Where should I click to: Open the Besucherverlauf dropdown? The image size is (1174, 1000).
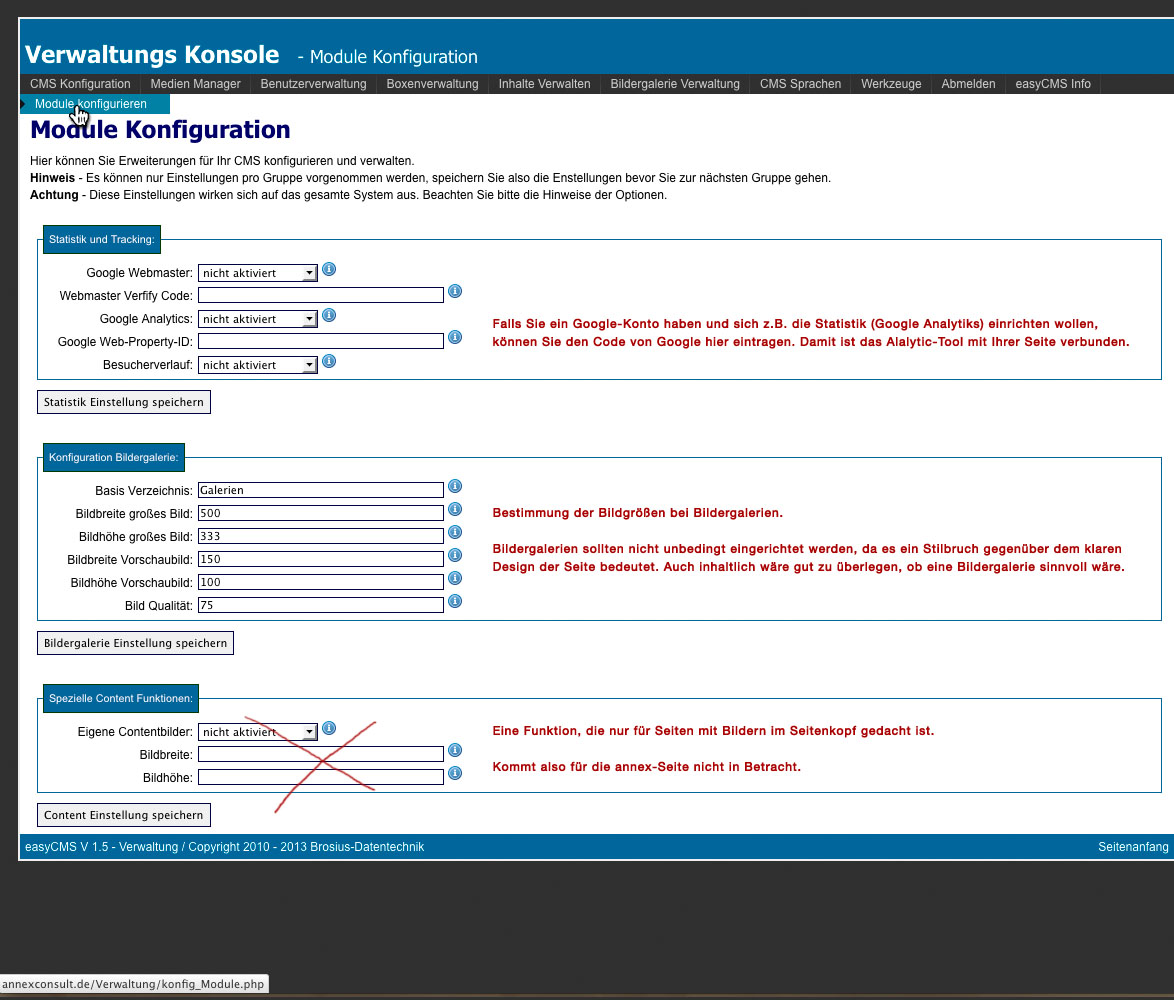pyautogui.click(x=257, y=365)
